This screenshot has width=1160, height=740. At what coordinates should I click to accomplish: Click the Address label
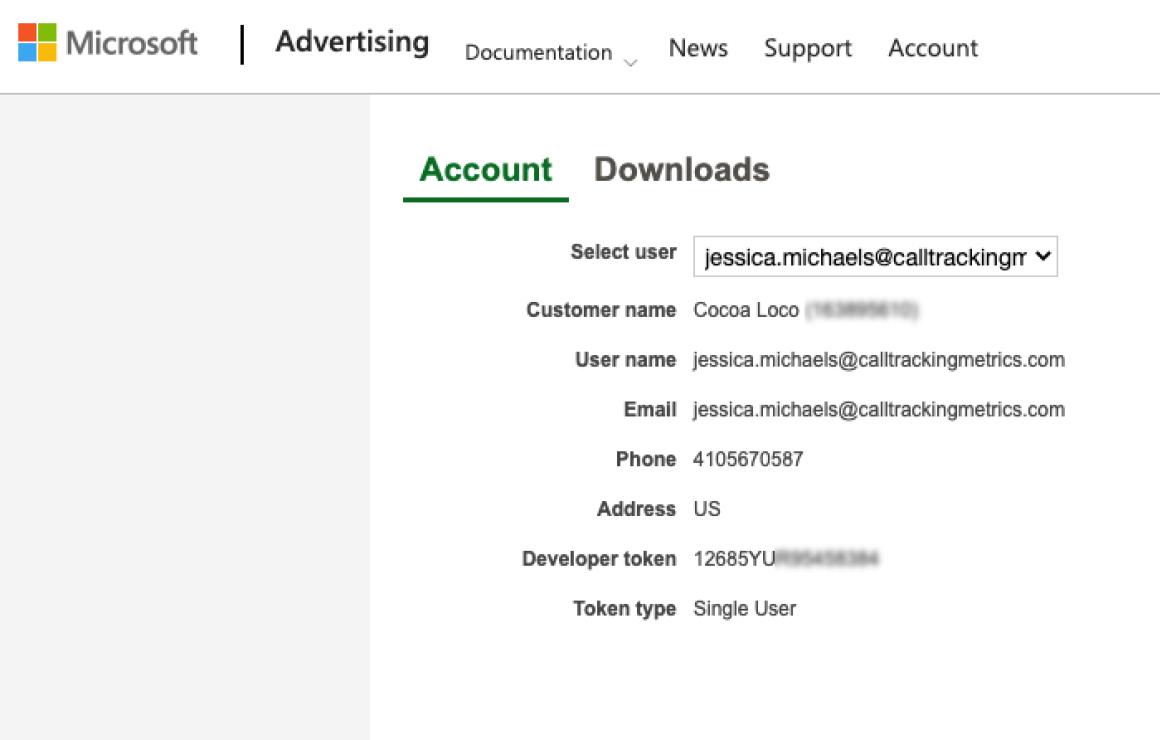click(636, 509)
